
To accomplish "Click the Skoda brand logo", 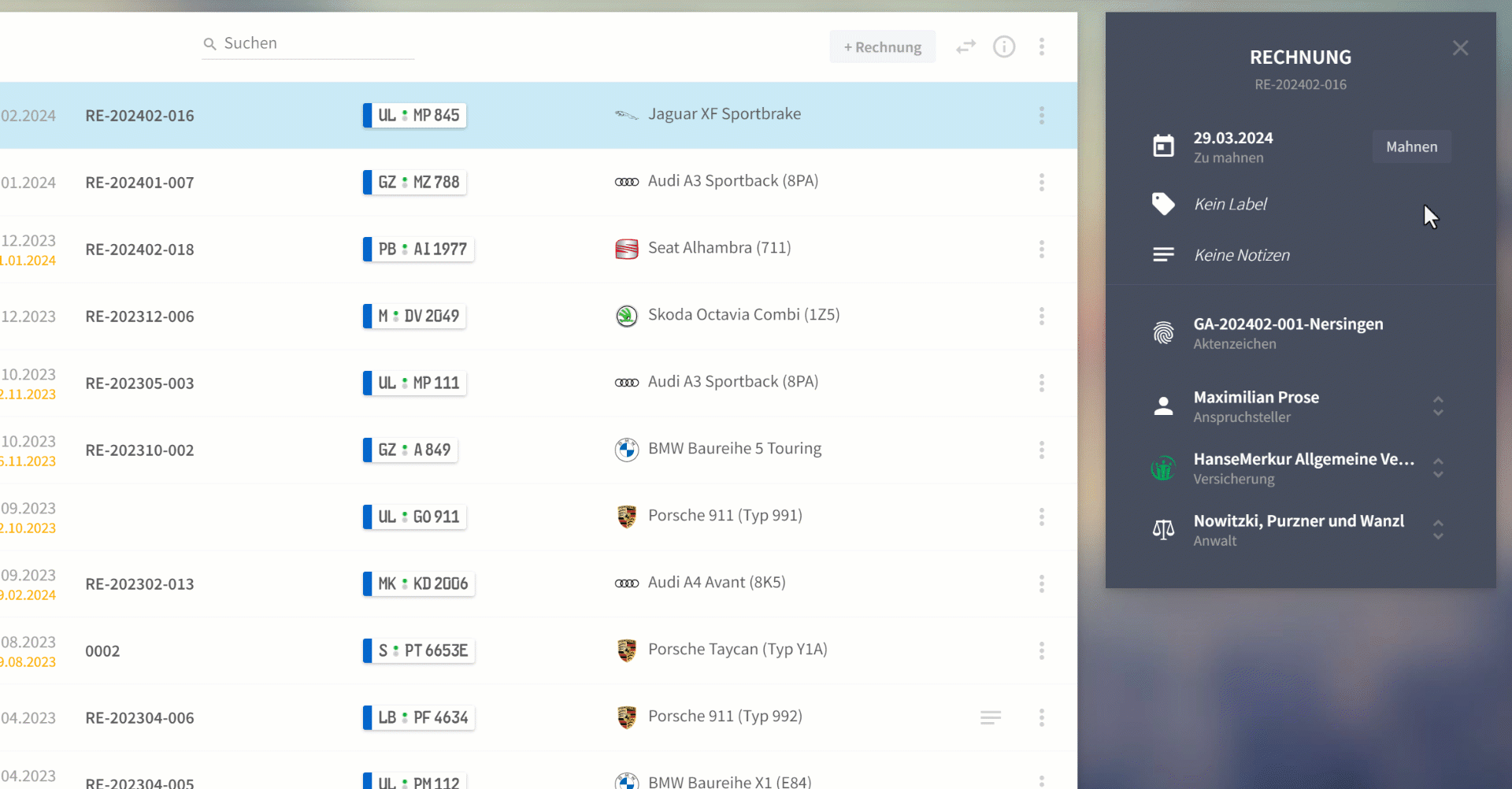I will pyautogui.click(x=627, y=316).
